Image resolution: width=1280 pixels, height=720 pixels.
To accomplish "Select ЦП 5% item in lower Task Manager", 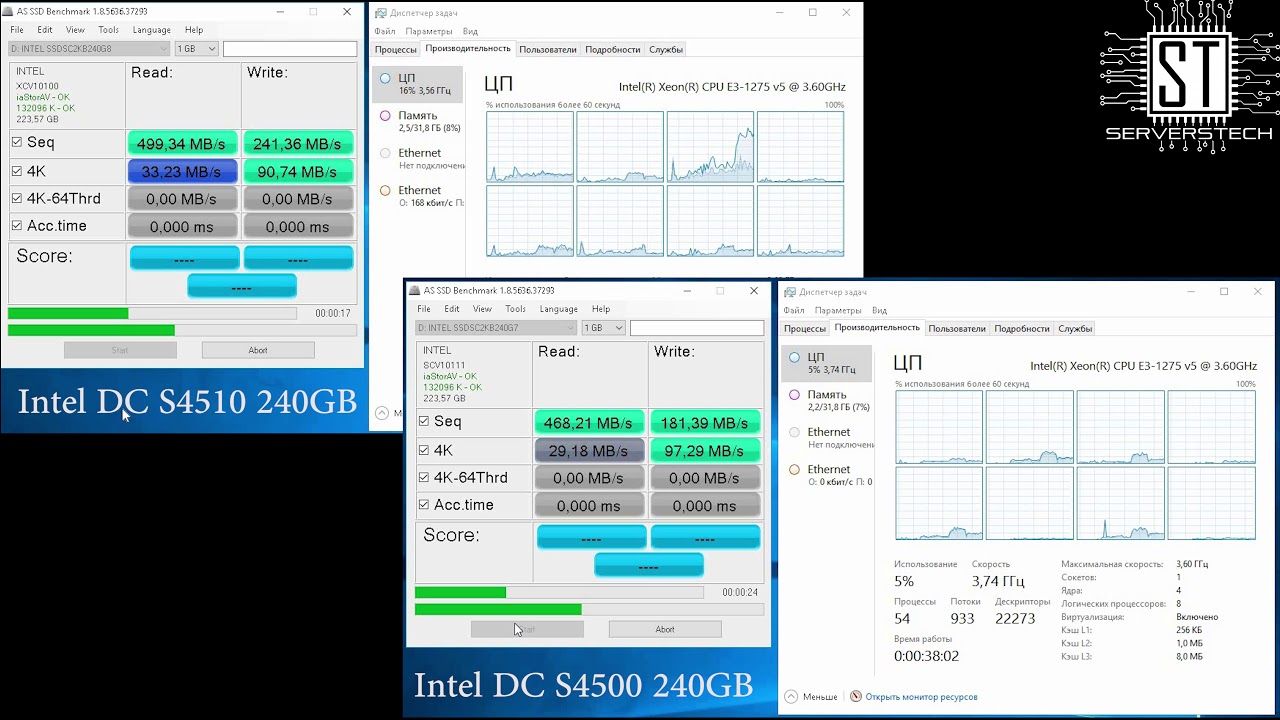I will [827, 363].
